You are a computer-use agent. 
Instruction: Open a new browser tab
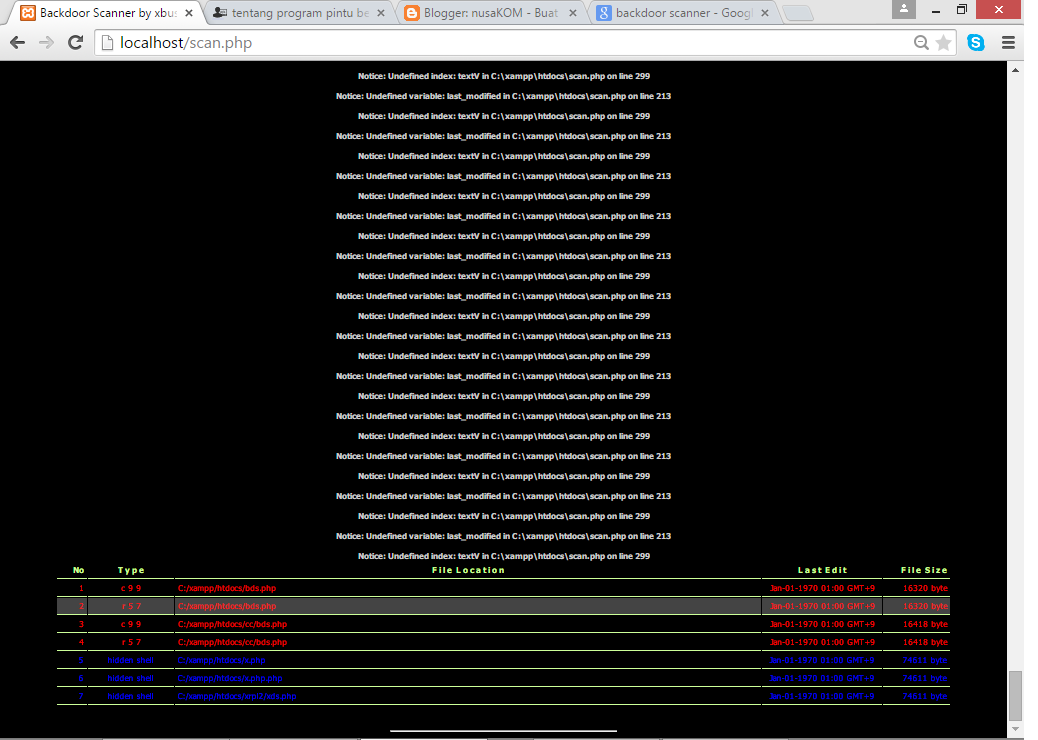click(x=798, y=13)
